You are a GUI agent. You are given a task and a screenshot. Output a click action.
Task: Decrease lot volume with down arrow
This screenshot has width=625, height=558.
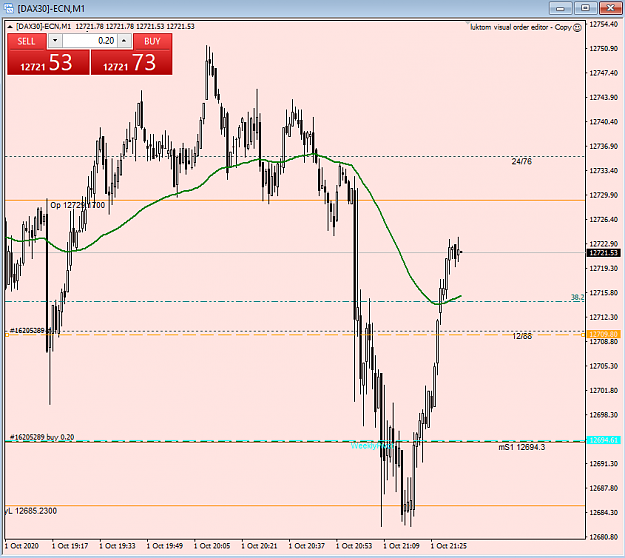pyautogui.click(x=55, y=41)
